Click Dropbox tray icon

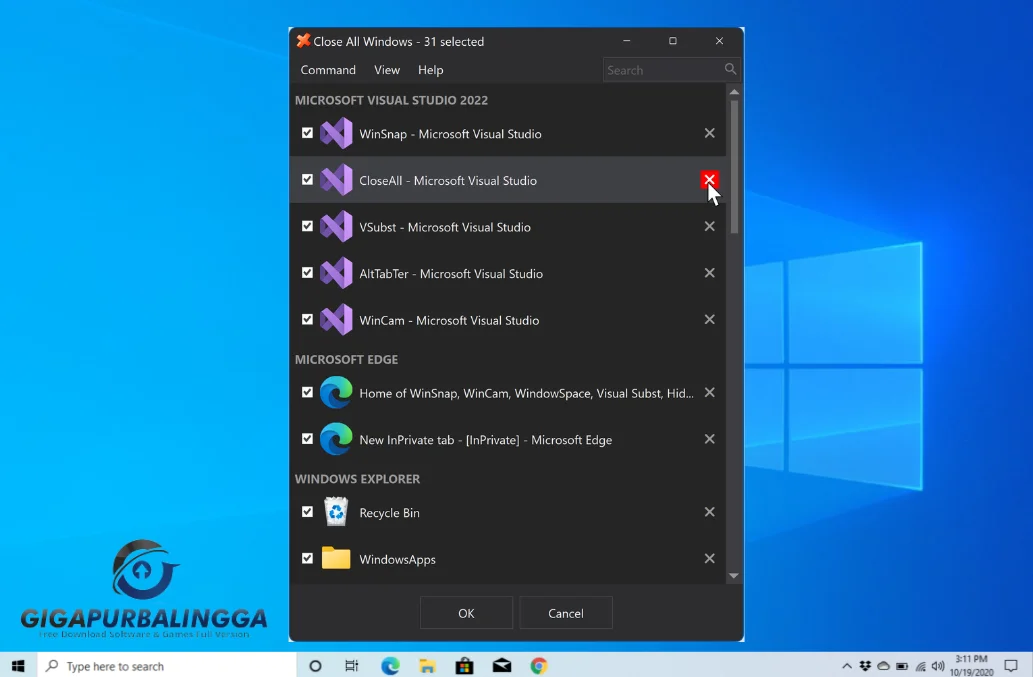tap(865, 666)
